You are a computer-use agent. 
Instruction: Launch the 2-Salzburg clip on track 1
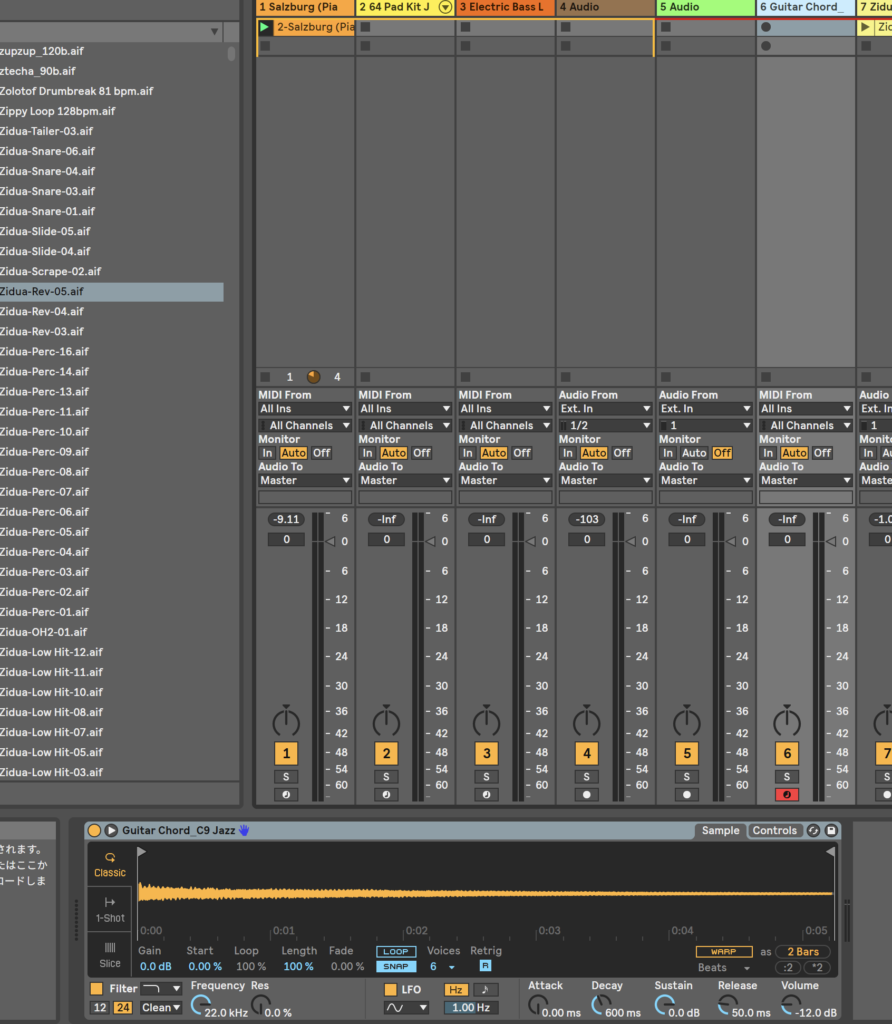(x=265, y=27)
